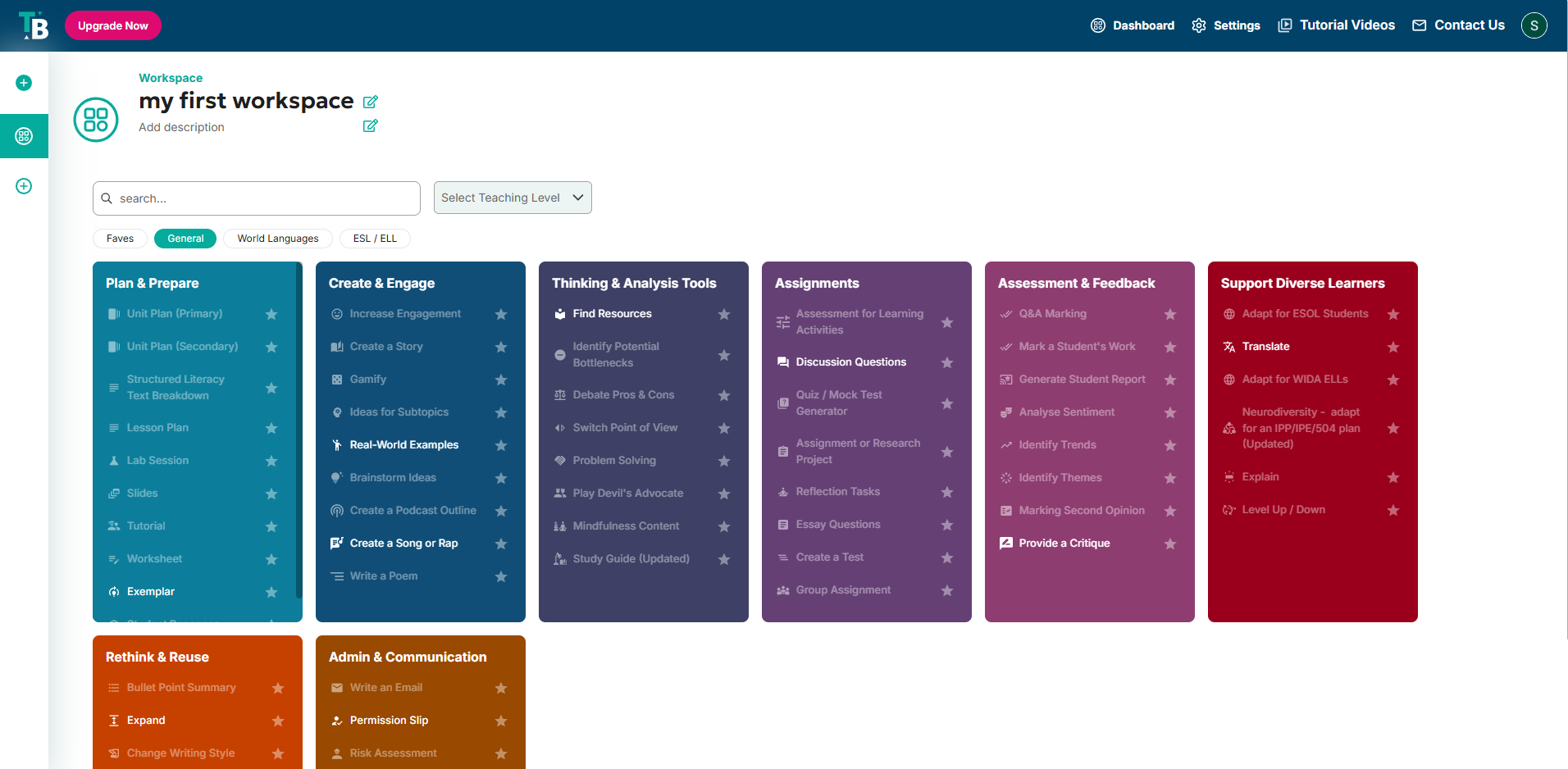Screen dimensions: 1568x769
Task: Open the workspace grid icon in sidebar
Action: [x=24, y=136]
